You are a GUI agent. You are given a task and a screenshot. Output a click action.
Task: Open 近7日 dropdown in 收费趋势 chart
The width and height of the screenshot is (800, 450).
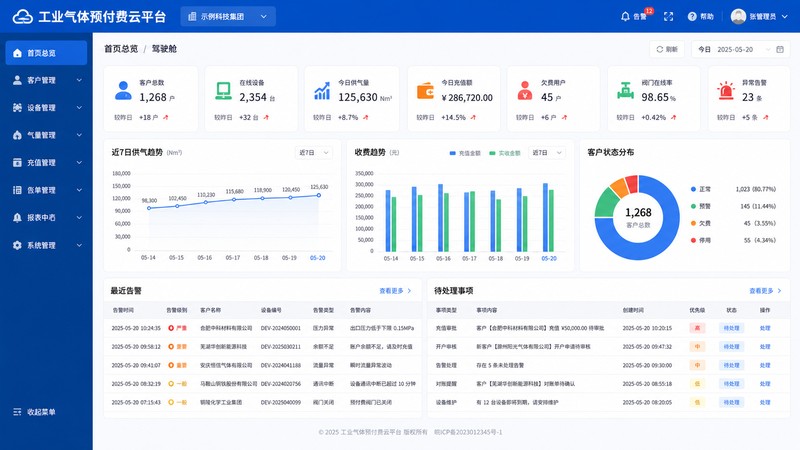pos(546,153)
